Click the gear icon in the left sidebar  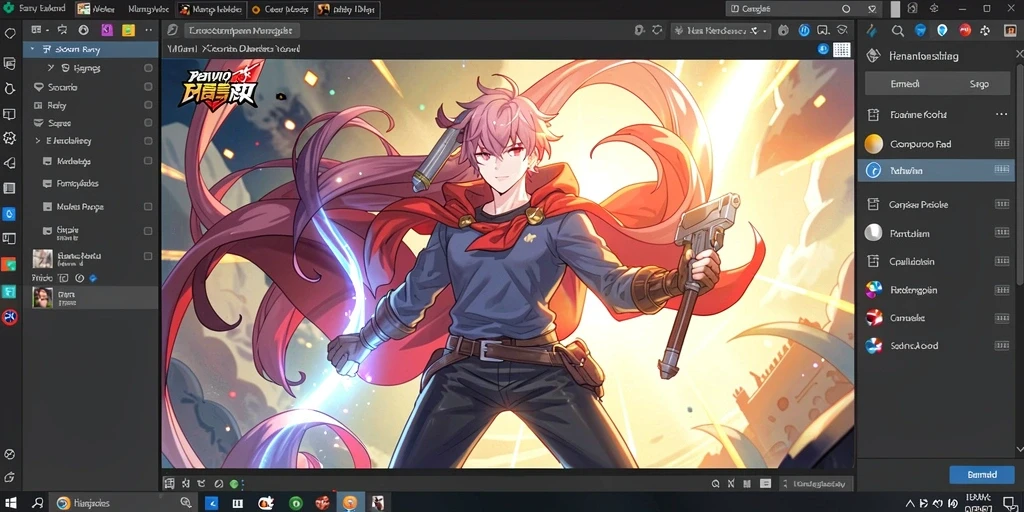click(9, 137)
